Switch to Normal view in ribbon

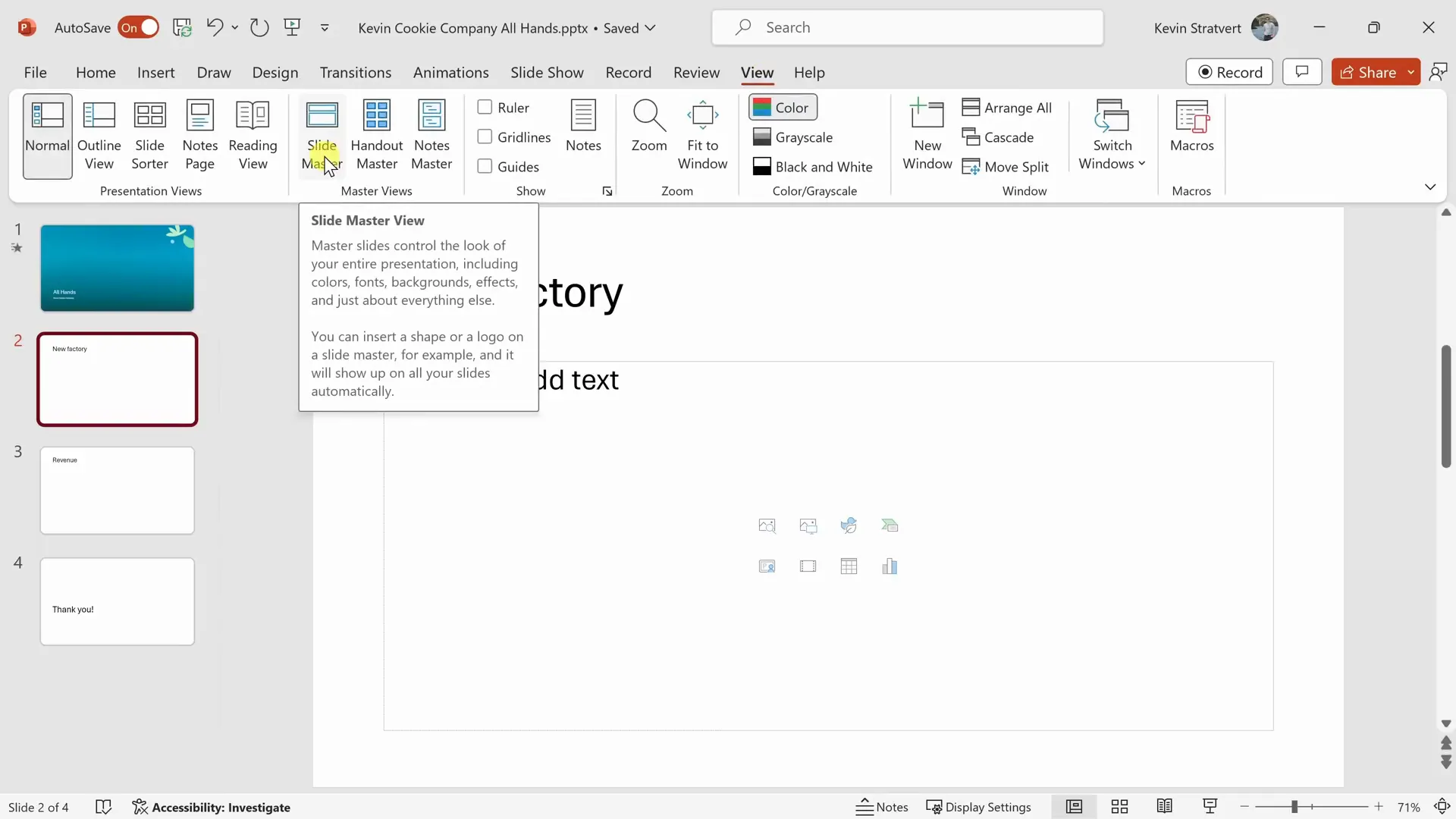(x=47, y=136)
